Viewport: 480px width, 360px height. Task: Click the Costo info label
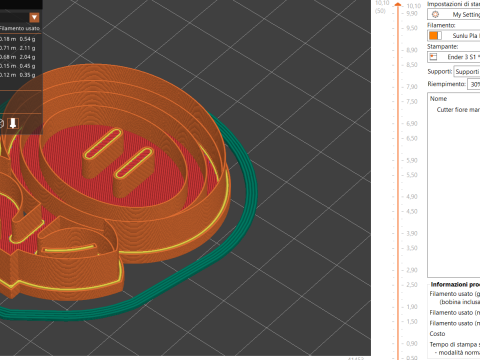click(x=437, y=334)
